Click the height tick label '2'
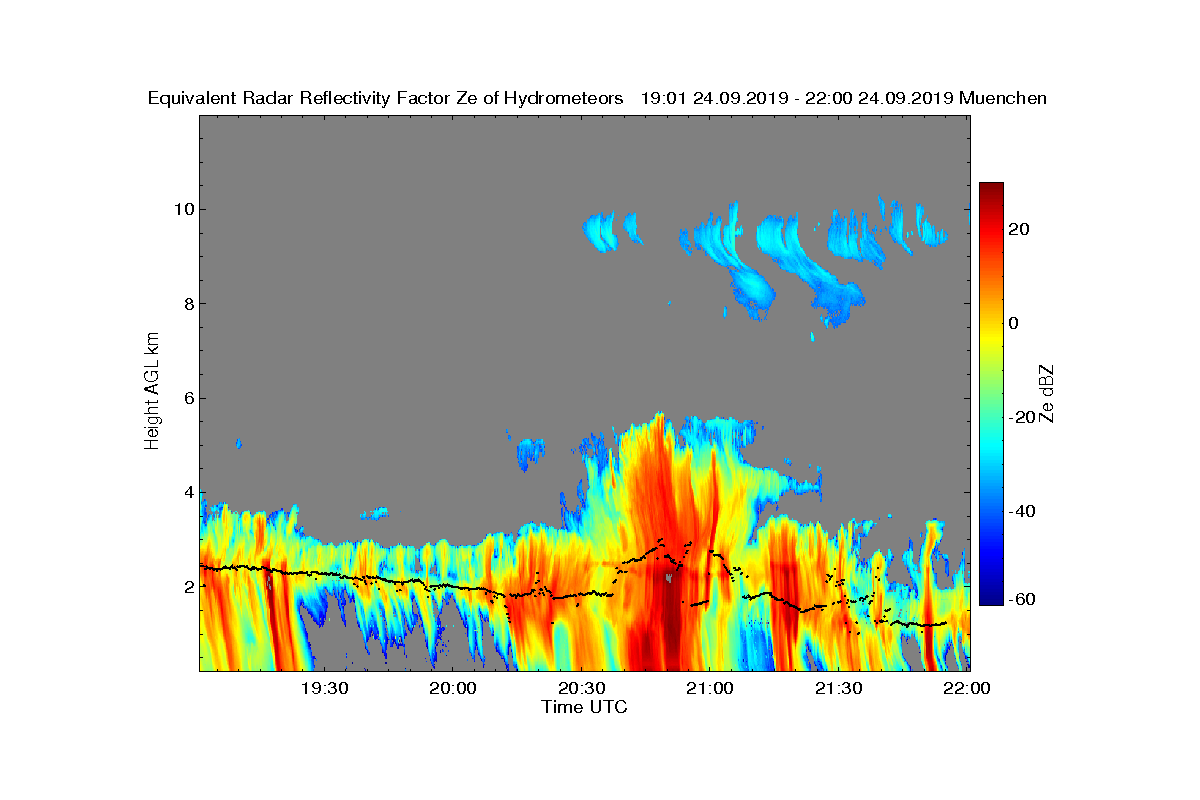Image resolution: width=1200 pixels, height=800 pixels. pos(188,586)
